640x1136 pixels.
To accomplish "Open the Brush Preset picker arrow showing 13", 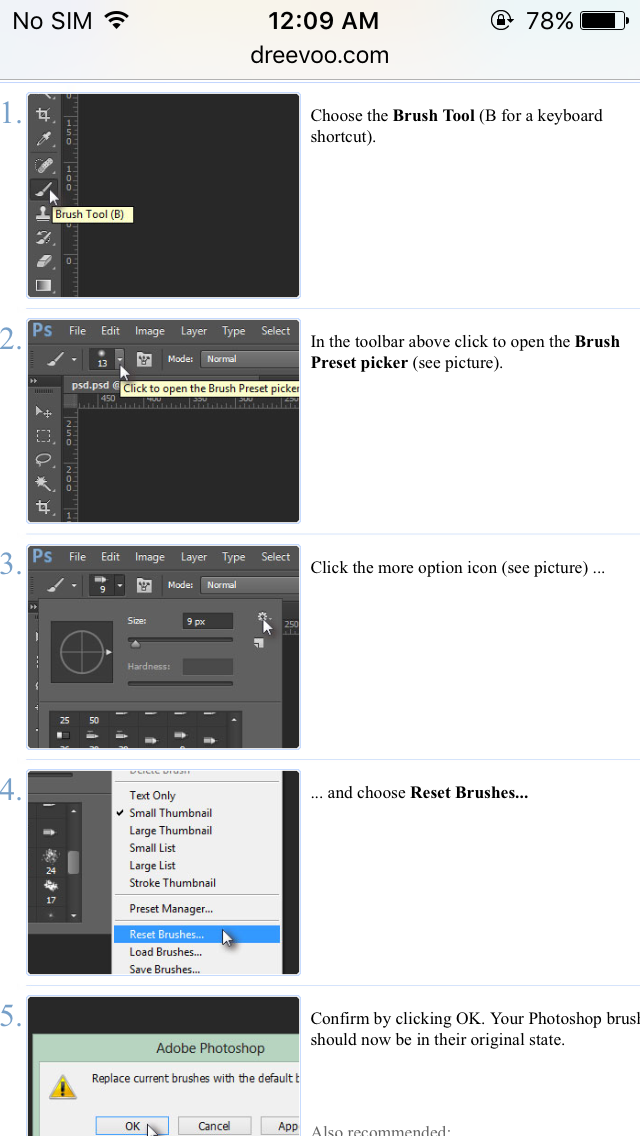I will tap(119, 359).
